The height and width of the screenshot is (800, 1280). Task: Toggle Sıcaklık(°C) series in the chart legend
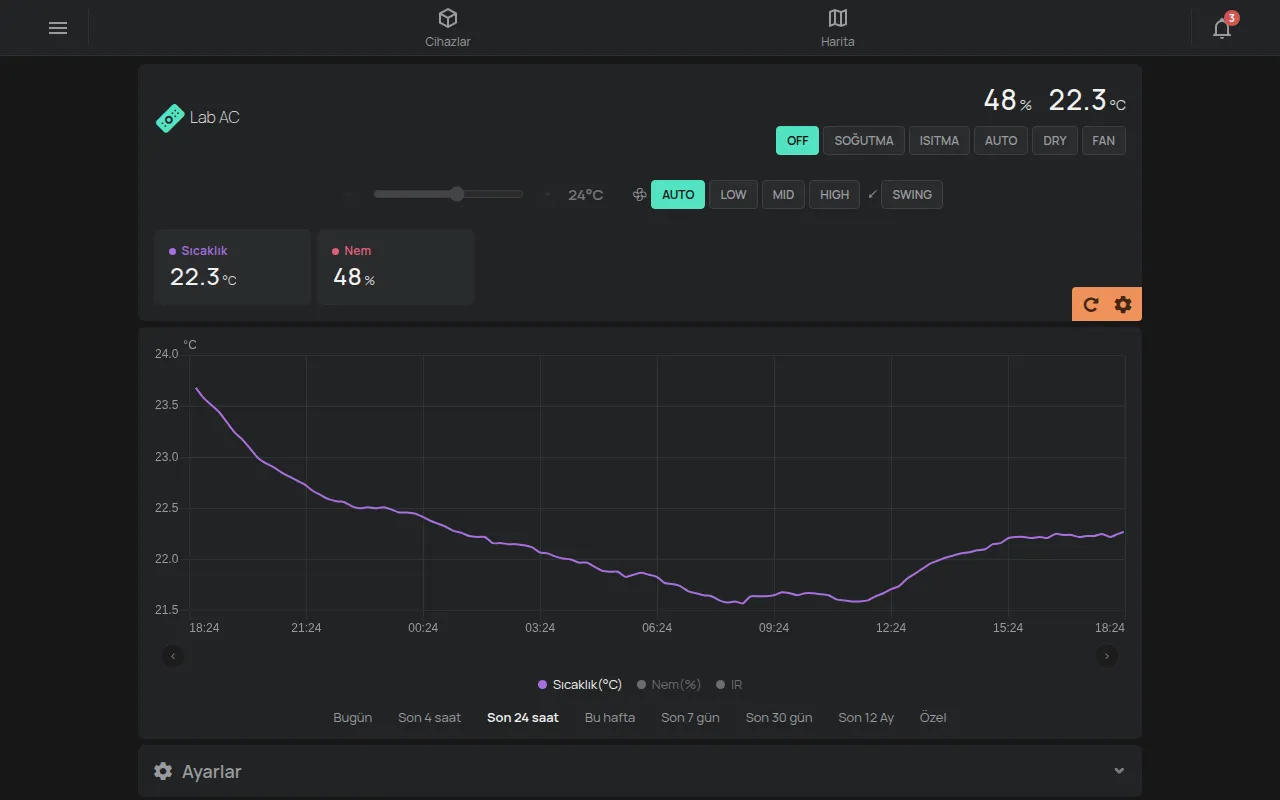click(x=580, y=685)
